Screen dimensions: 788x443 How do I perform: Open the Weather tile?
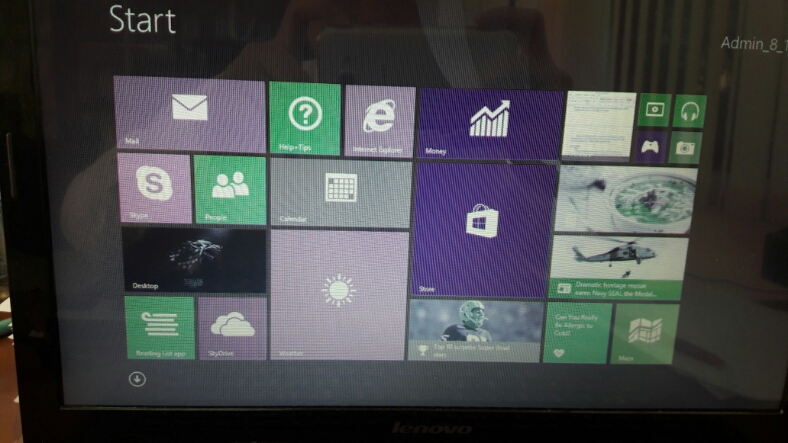pos(339,295)
